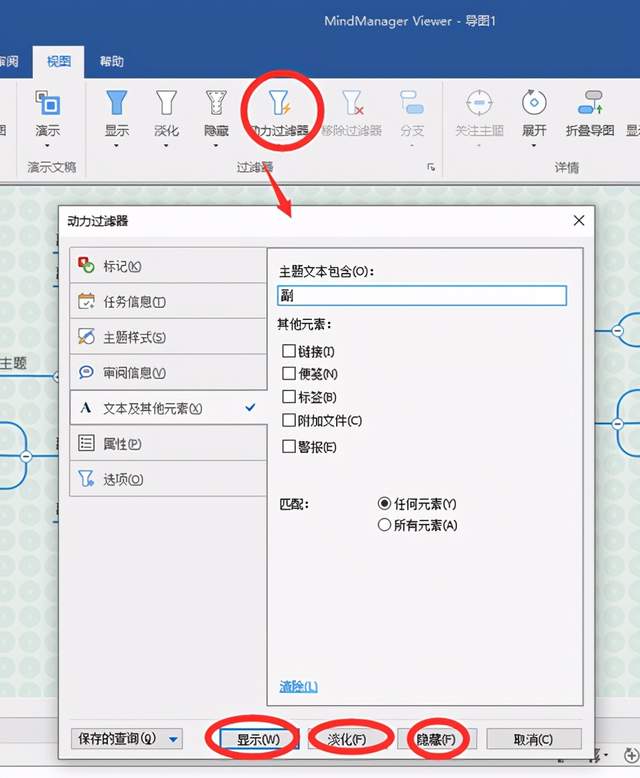This screenshot has height=778, width=640.
Task: Select the 所有元素(A) radio button
Action: click(x=384, y=525)
